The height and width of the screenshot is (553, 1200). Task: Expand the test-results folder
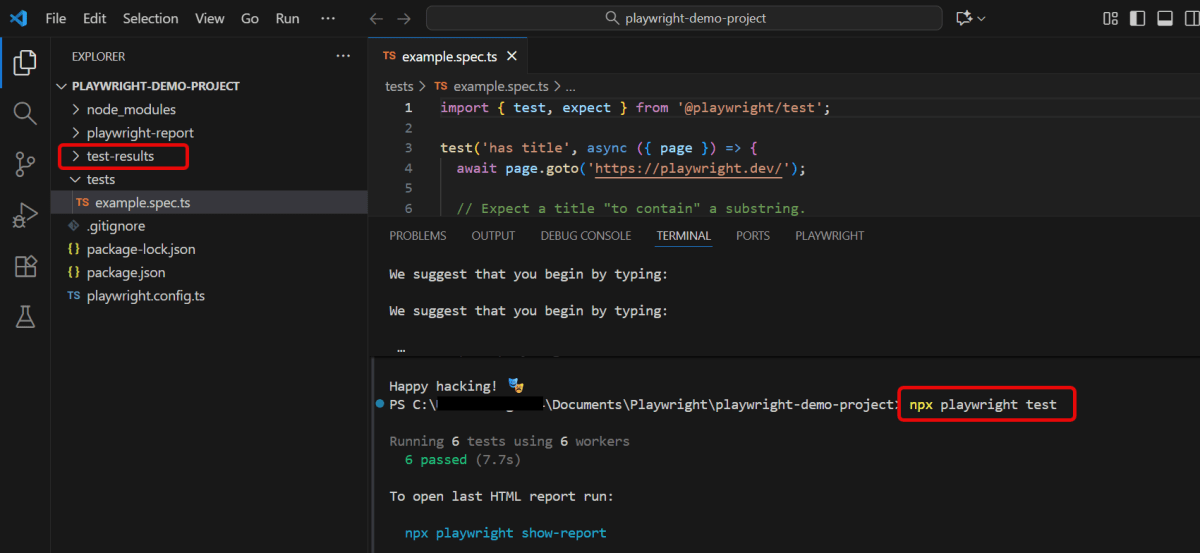tap(120, 156)
